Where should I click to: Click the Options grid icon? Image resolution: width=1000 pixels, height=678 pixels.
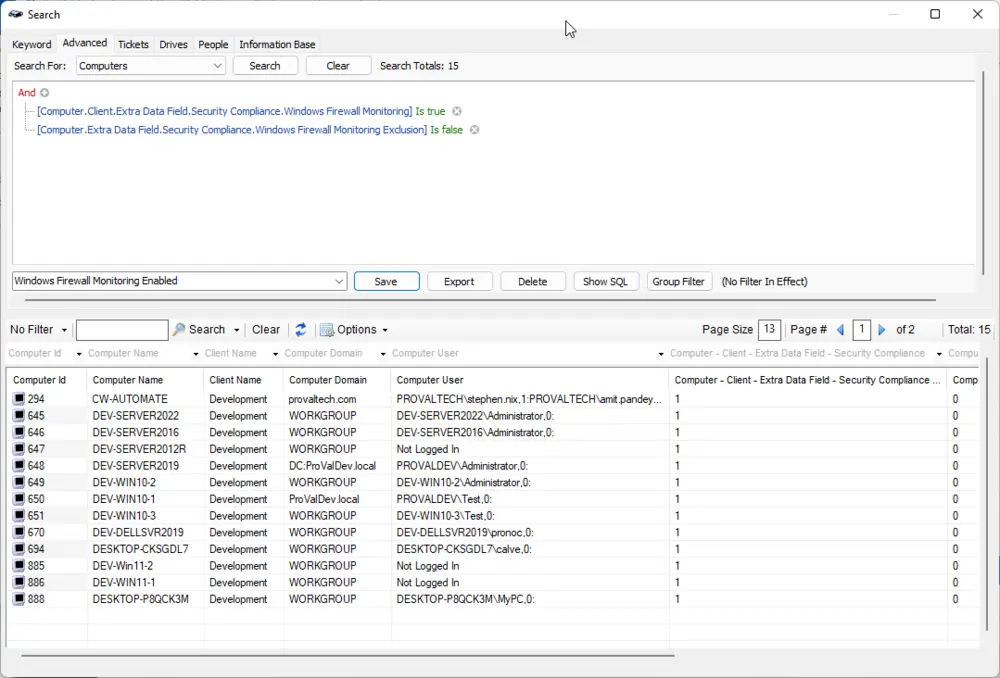click(x=327, y=330)
